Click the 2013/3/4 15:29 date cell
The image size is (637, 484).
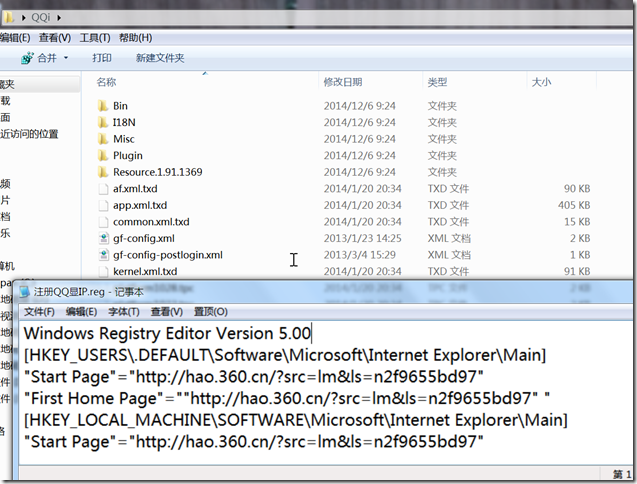pos(360,255)
